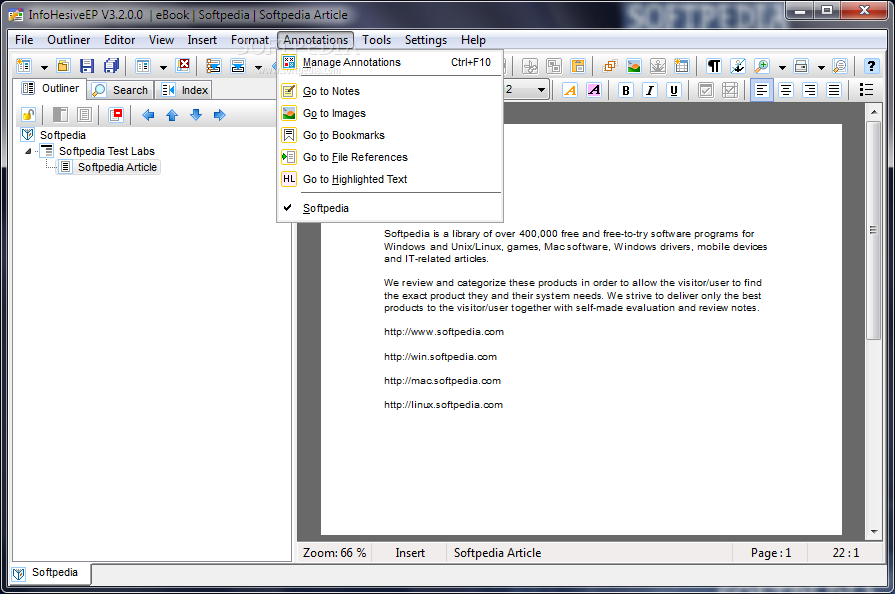Toggle the anchor marker visibility icon
The height and width of the screenshot is (594, 895).
pos(737,66)
